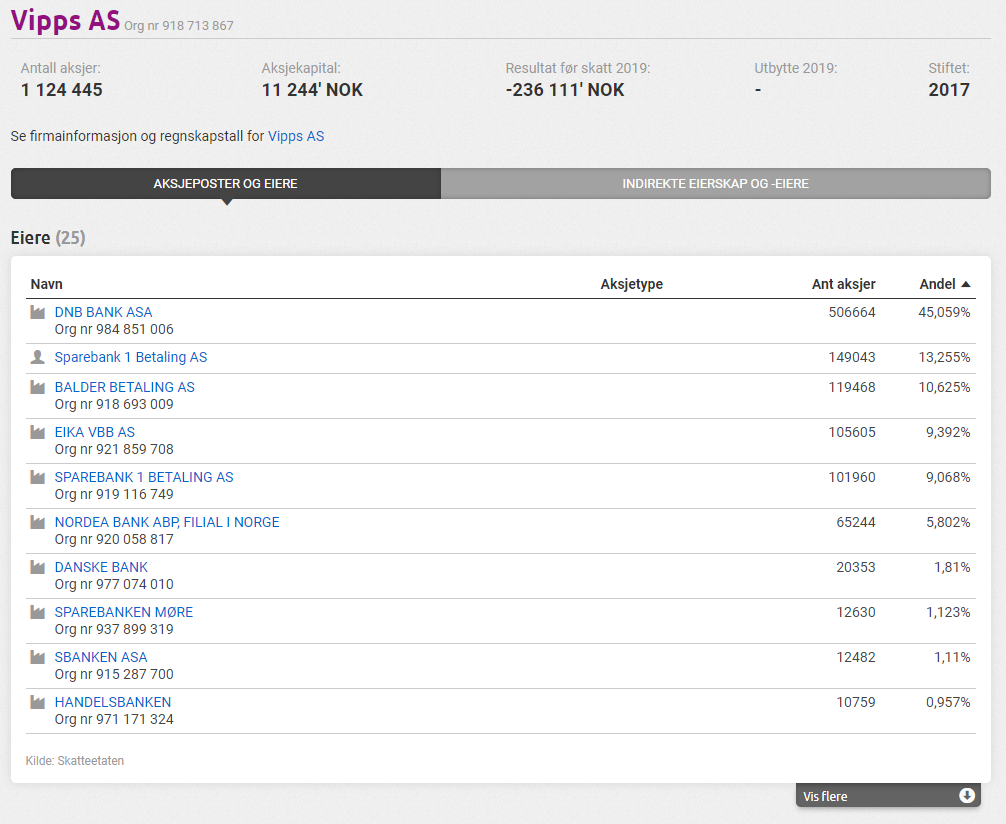This screenshot has width=1006, height=824.
Task: Select share count 12482
Action: [x=856, y=657]
